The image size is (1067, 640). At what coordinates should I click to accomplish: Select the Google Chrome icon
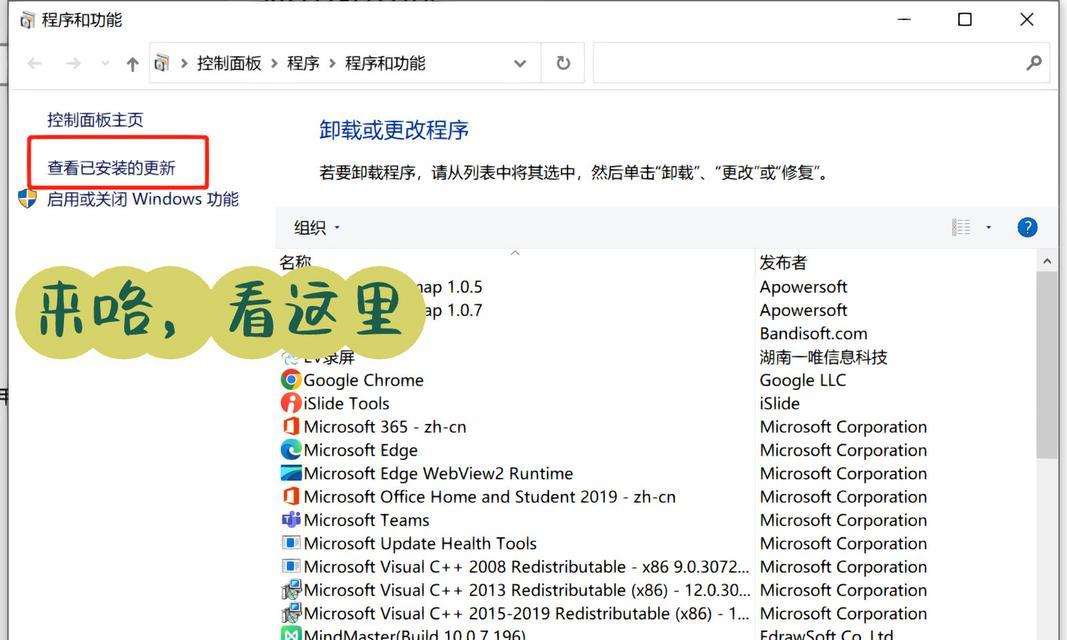point(291,380)
